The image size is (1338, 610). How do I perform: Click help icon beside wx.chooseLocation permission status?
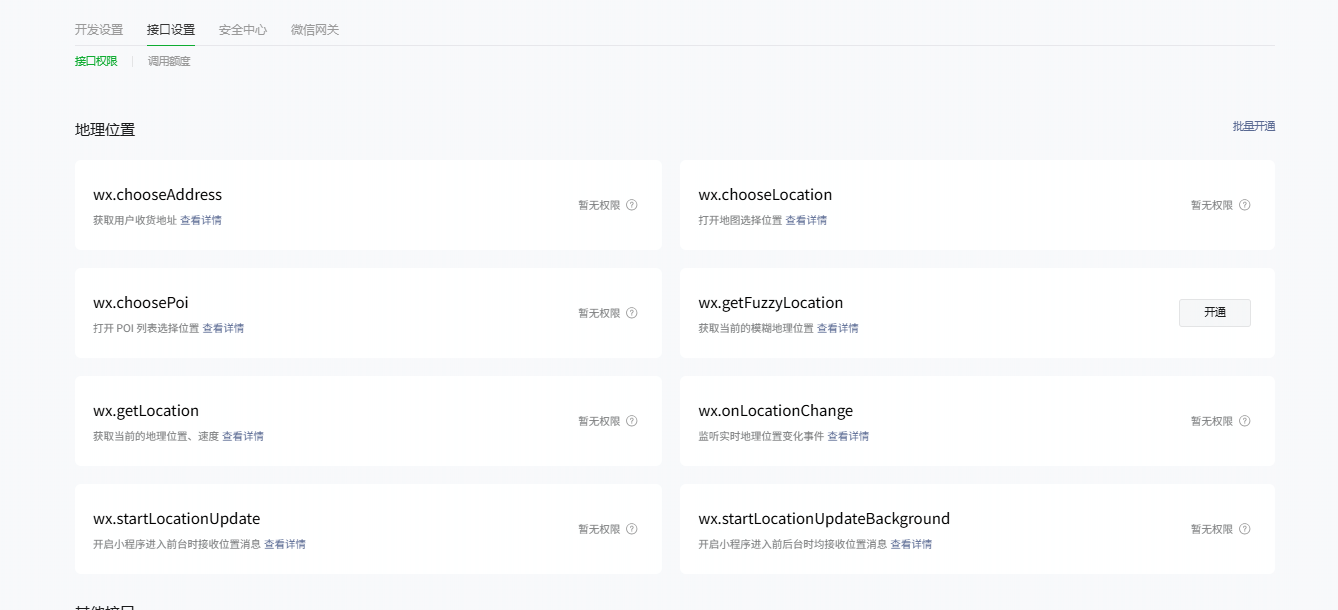pyautogui.click(x=1245, y=205)
